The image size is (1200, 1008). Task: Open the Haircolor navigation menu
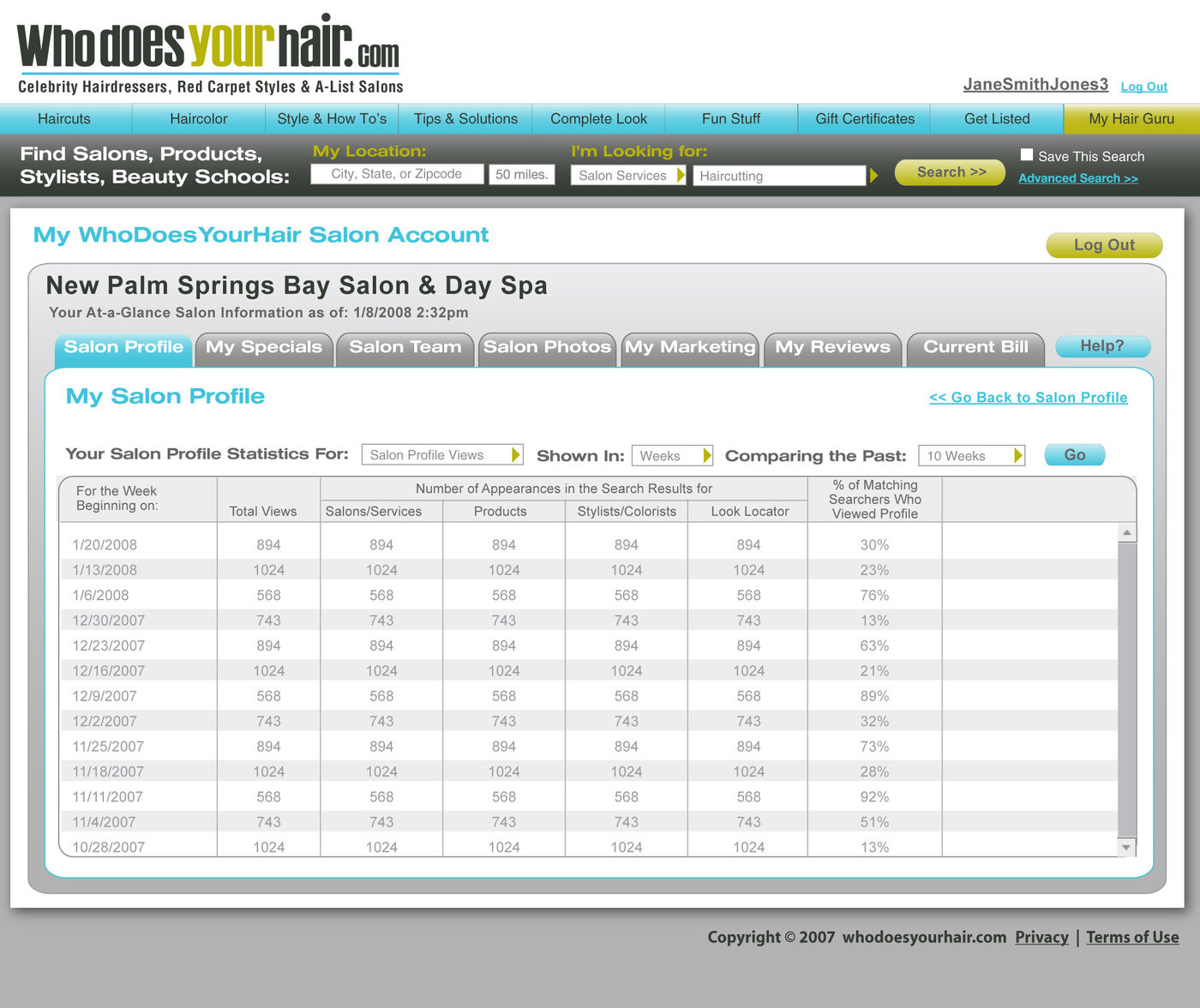coord(199,118)
